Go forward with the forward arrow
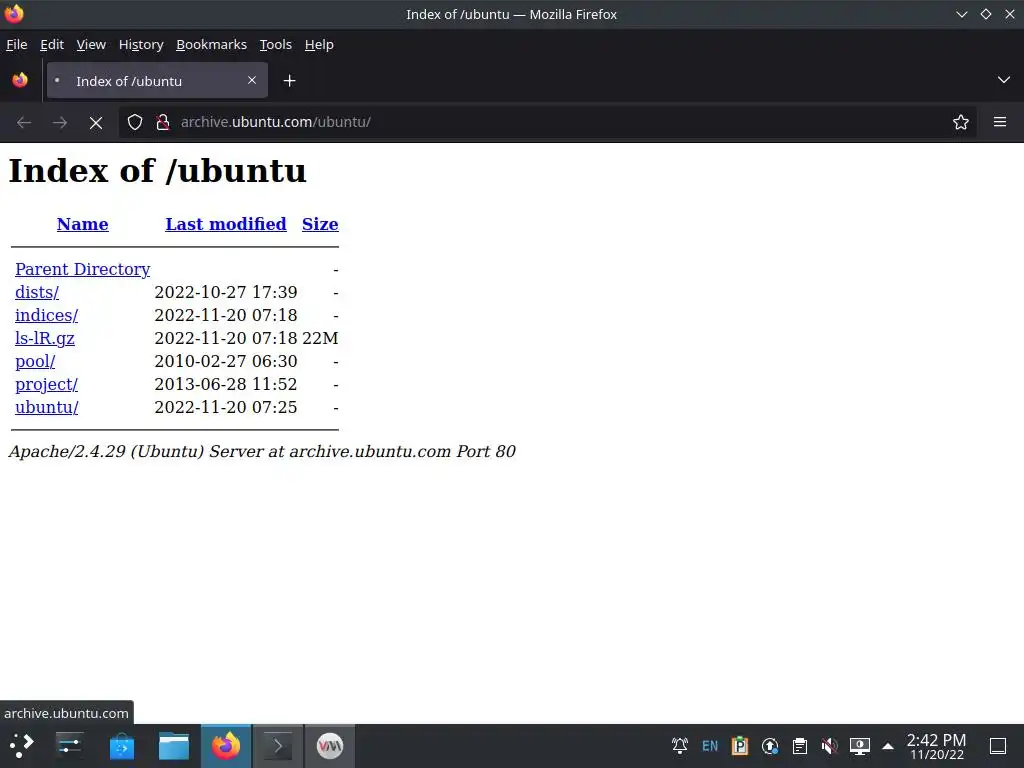This screenshot has width=1024, height=768. 59,122
